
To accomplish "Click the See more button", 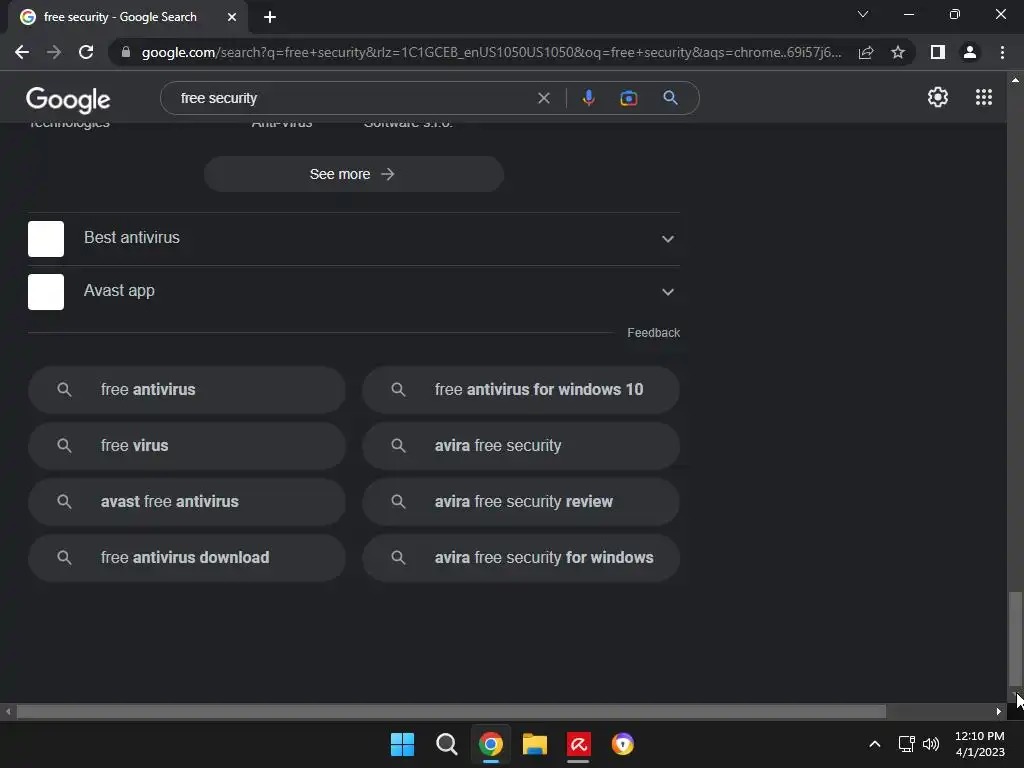I will click(353, 174).
